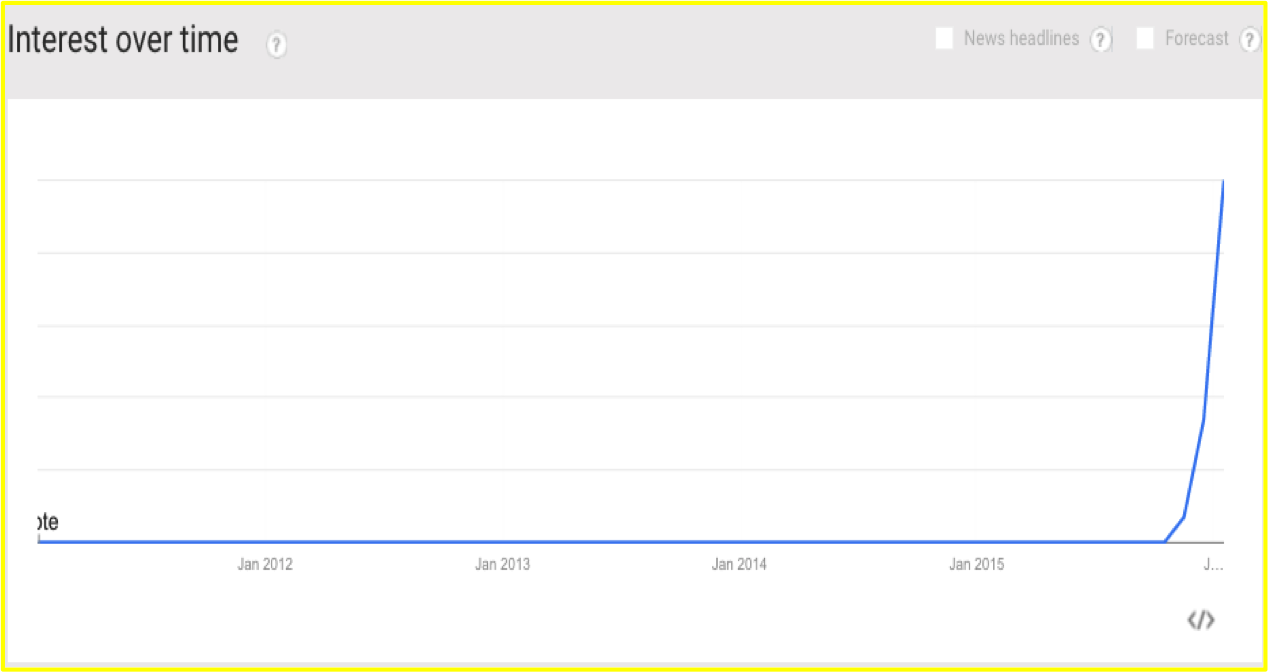Click the News headlines label text
This screenshot has height=672, width=1268.
(x=1021, y=39)
